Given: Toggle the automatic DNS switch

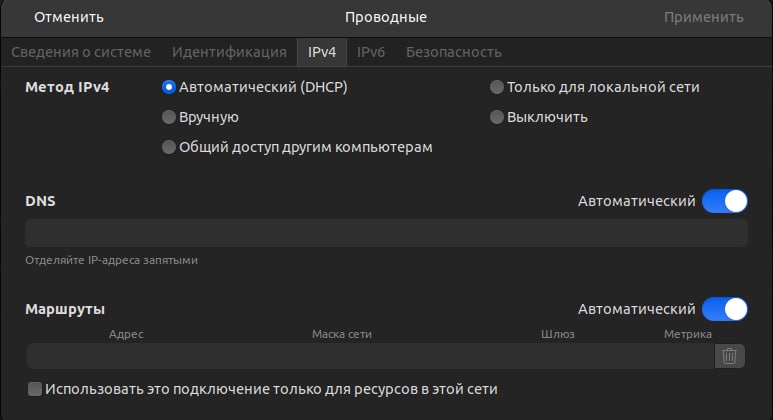Looking at the screenshot, I should click(x=724, y=201).
